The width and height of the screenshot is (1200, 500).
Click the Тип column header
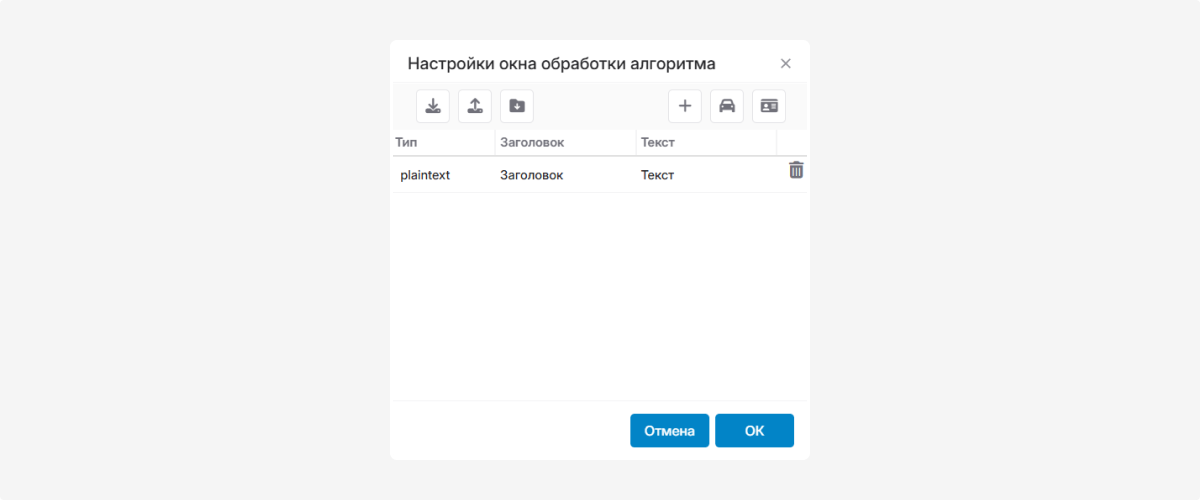pyautogui.click(x=442, y=143)
